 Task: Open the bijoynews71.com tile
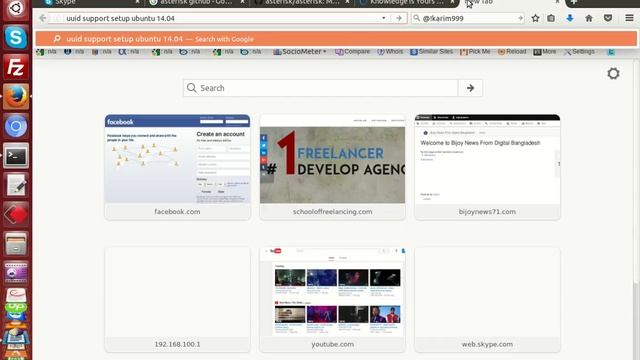tap(487, 167)
